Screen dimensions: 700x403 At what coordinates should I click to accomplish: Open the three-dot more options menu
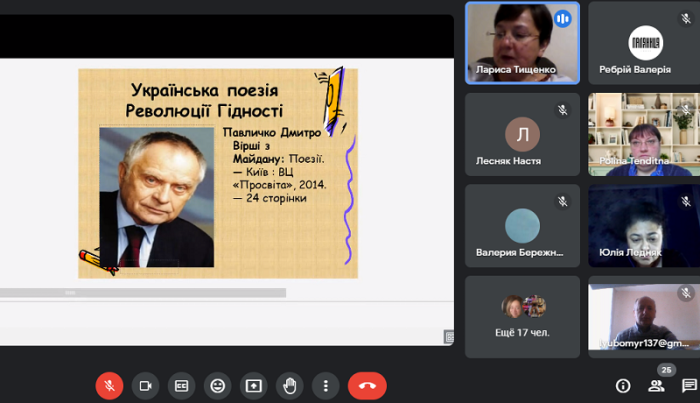325,385
